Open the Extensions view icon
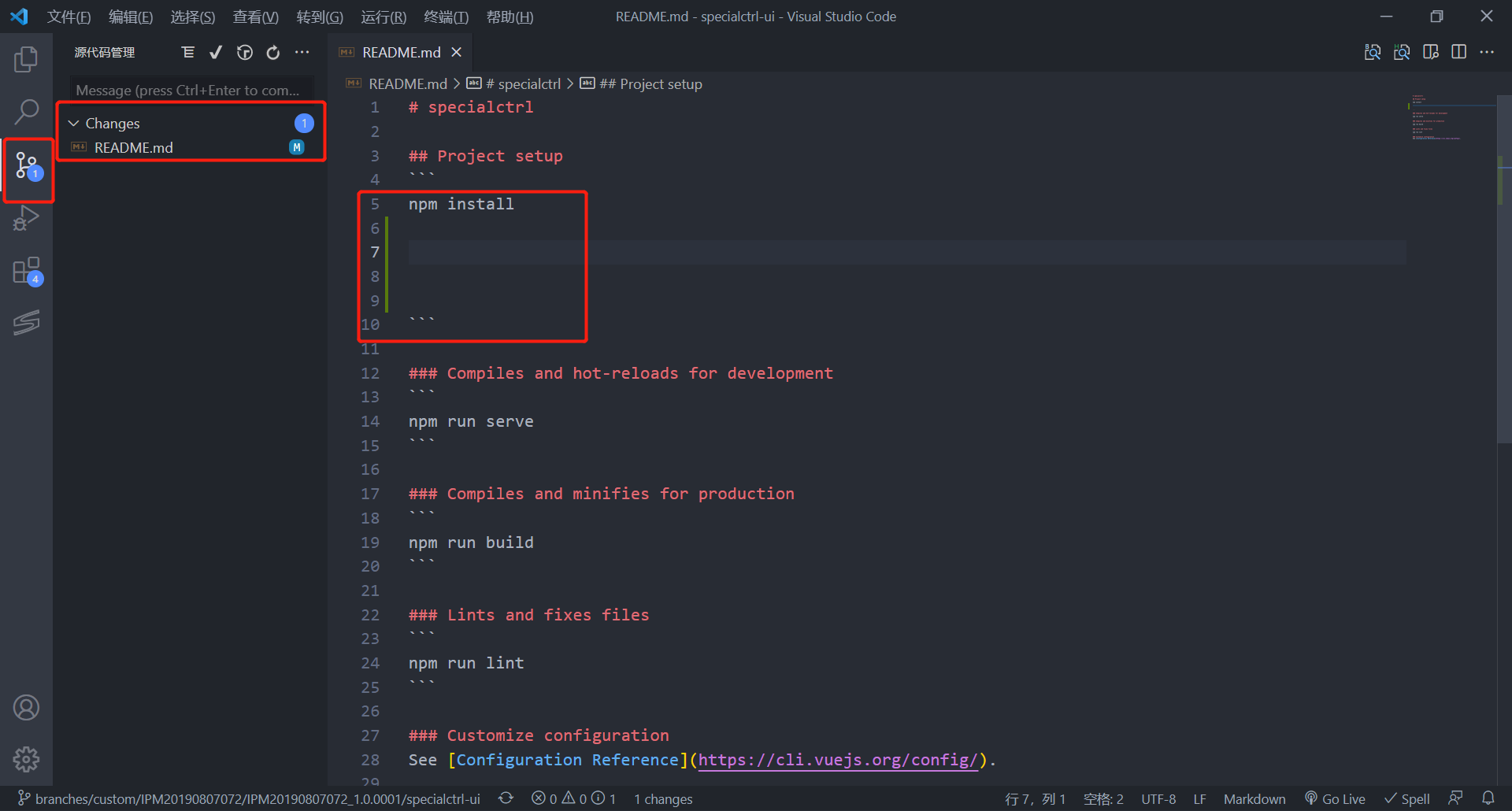This screenshot has height=811, width=1512. coord(28,271)
